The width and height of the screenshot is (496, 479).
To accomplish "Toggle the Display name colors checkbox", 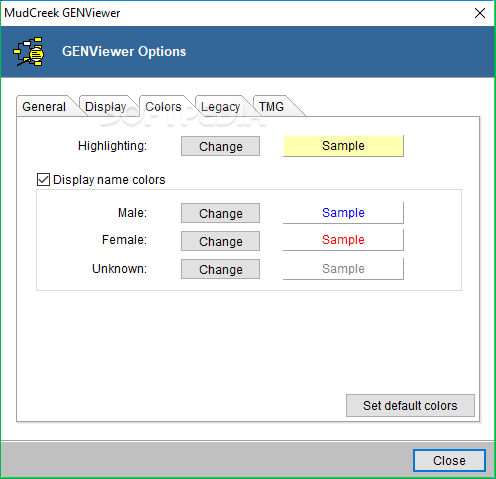I will coord(43,179).
